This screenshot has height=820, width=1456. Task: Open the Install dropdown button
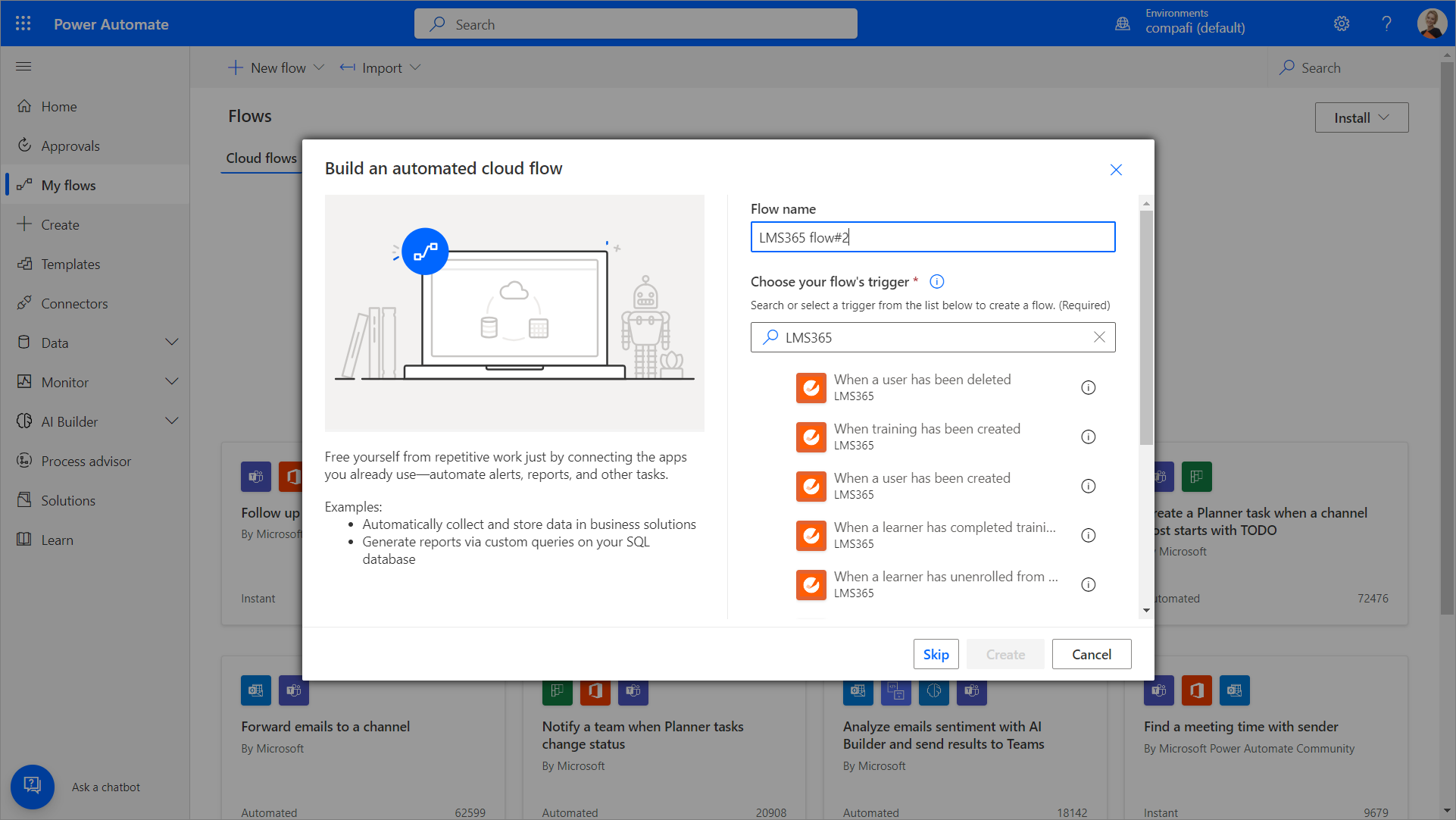click(x=1361, y=117)
